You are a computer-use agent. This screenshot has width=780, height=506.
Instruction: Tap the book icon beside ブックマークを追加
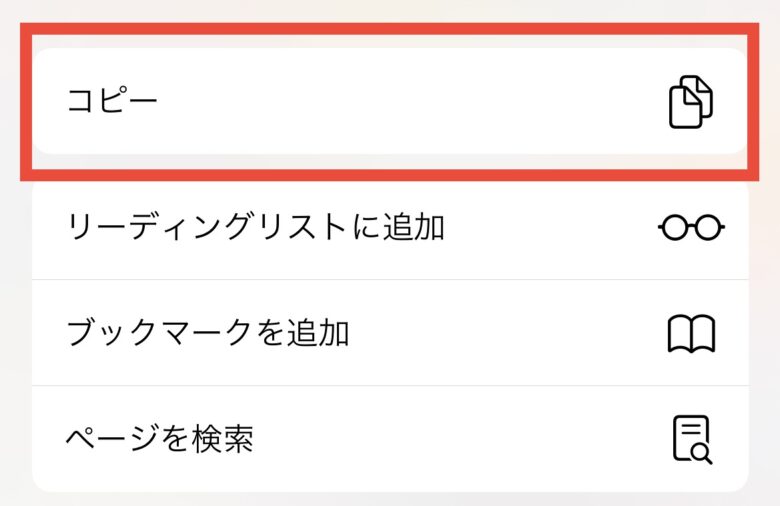691,333
